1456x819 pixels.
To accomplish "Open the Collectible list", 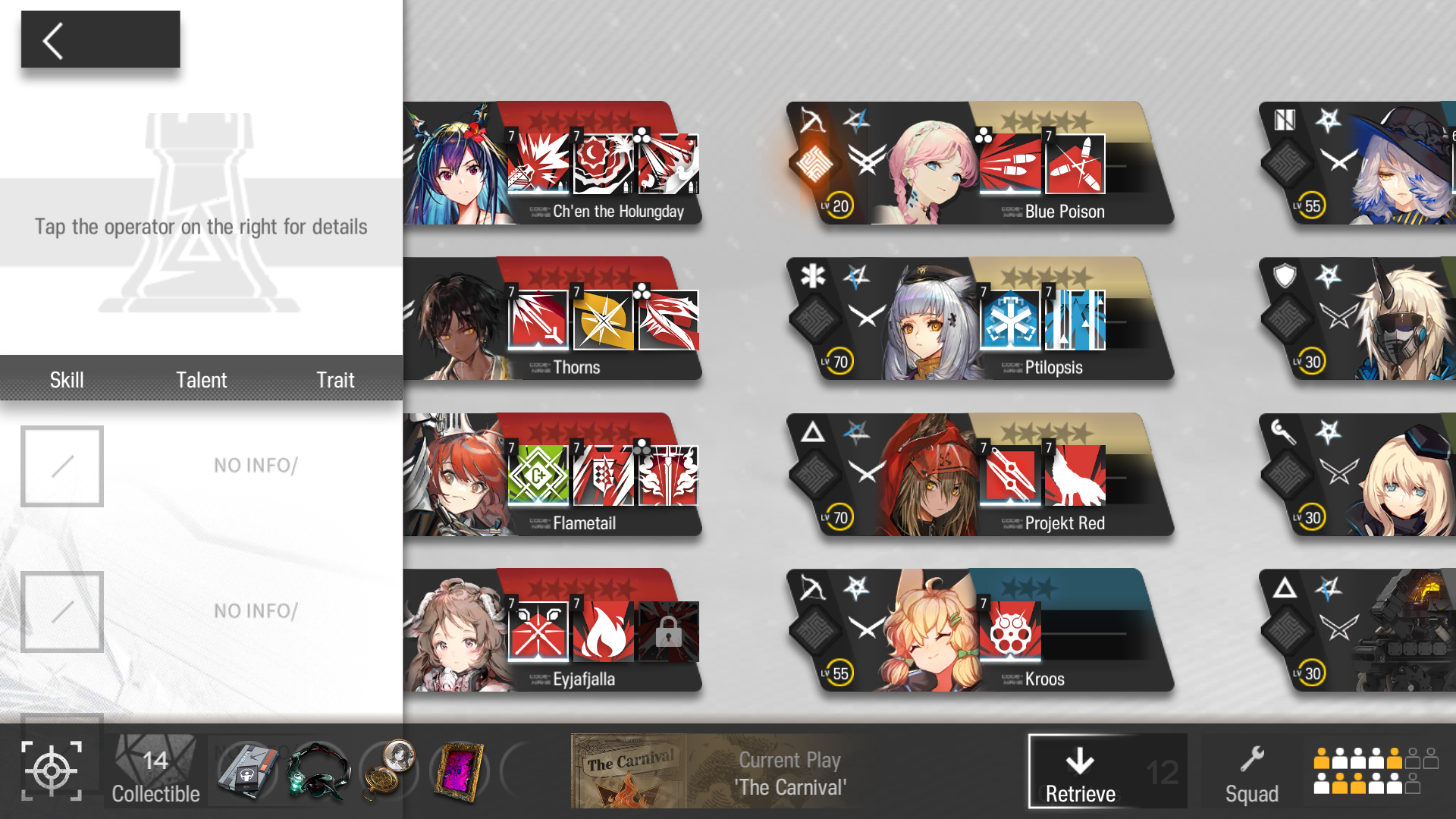I will coord(155,772).
